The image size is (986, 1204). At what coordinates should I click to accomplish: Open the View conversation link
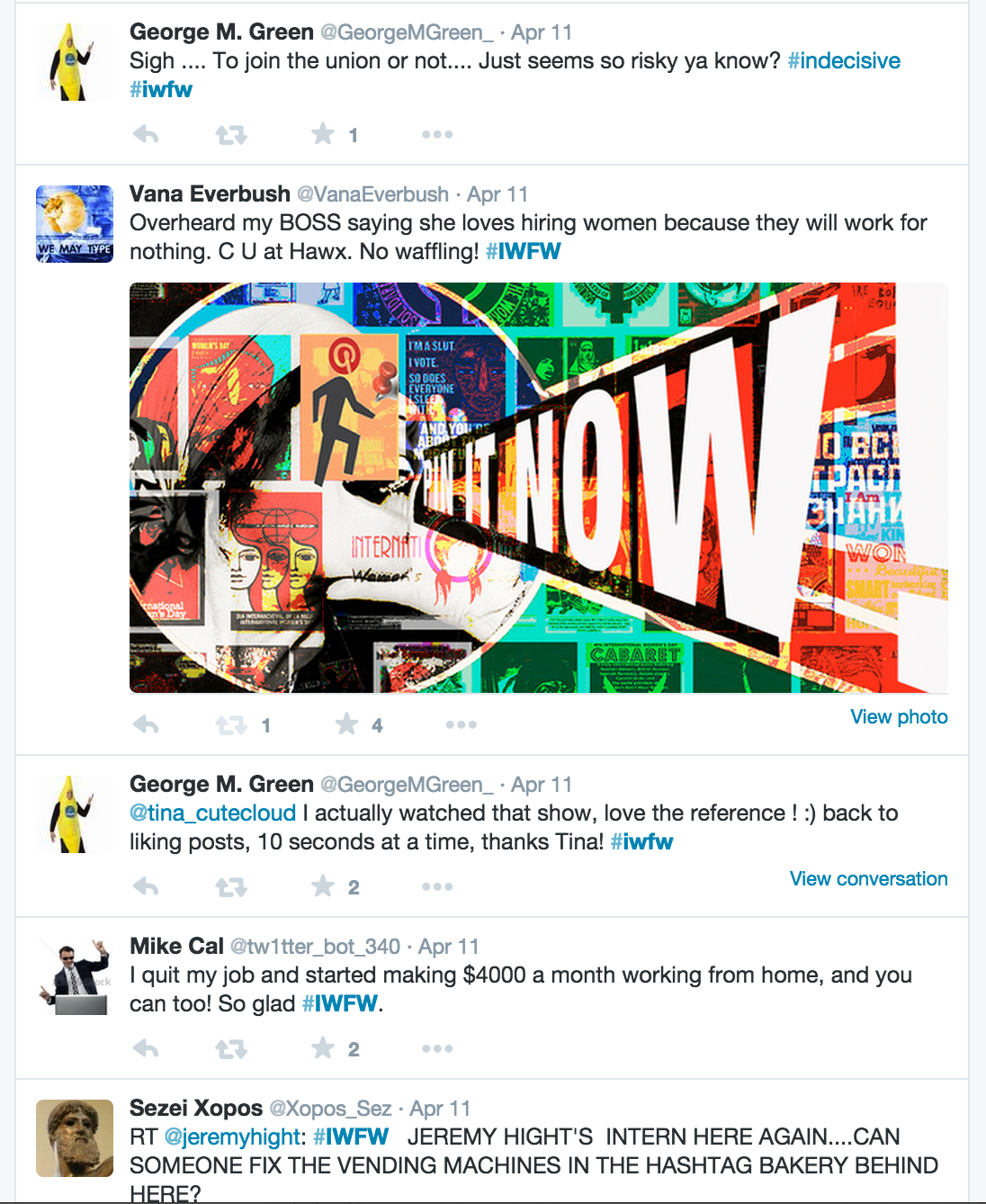pyautogui.click(x=868, y=878)
